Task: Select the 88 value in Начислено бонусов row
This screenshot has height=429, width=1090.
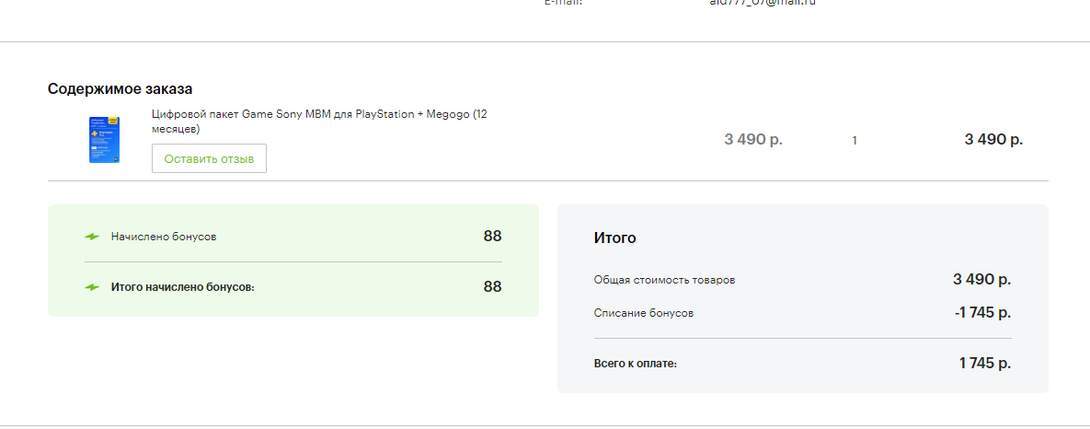Action: [x=492, y=236]
